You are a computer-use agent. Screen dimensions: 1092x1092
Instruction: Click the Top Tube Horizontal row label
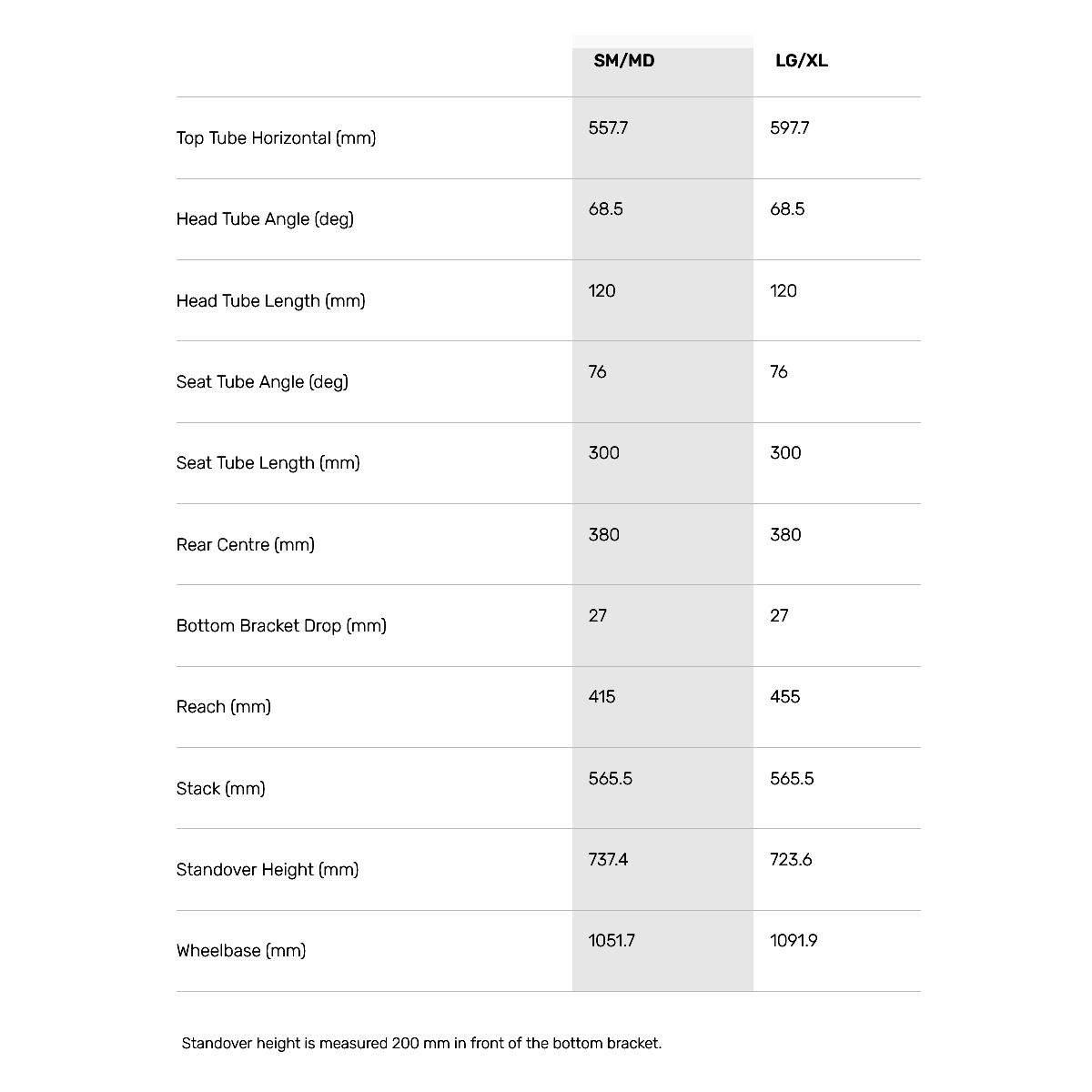tap(276, 138)
